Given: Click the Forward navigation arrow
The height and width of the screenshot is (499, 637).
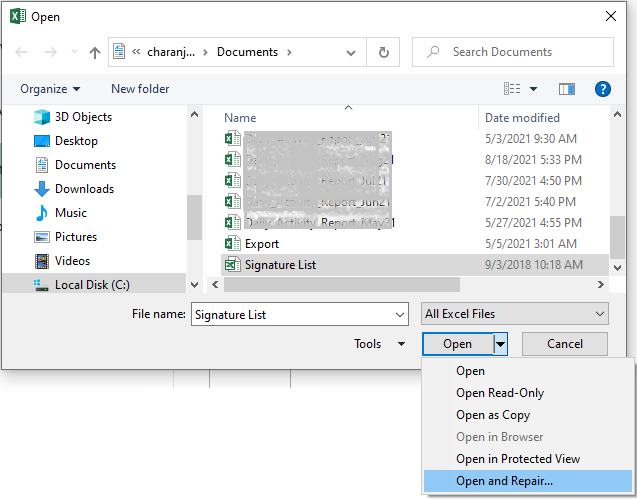Looking at the screenshot, I should (50, 52).
